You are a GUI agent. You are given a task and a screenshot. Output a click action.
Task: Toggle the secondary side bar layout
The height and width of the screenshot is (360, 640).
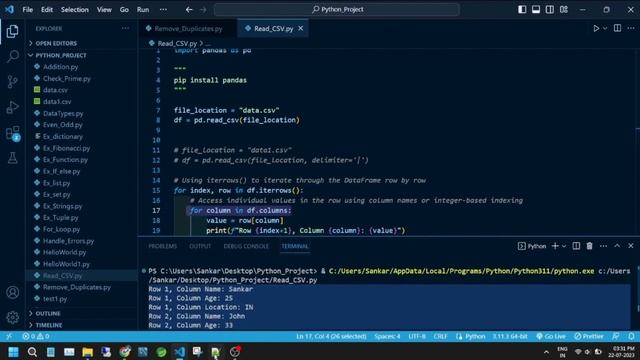[550, 9]
